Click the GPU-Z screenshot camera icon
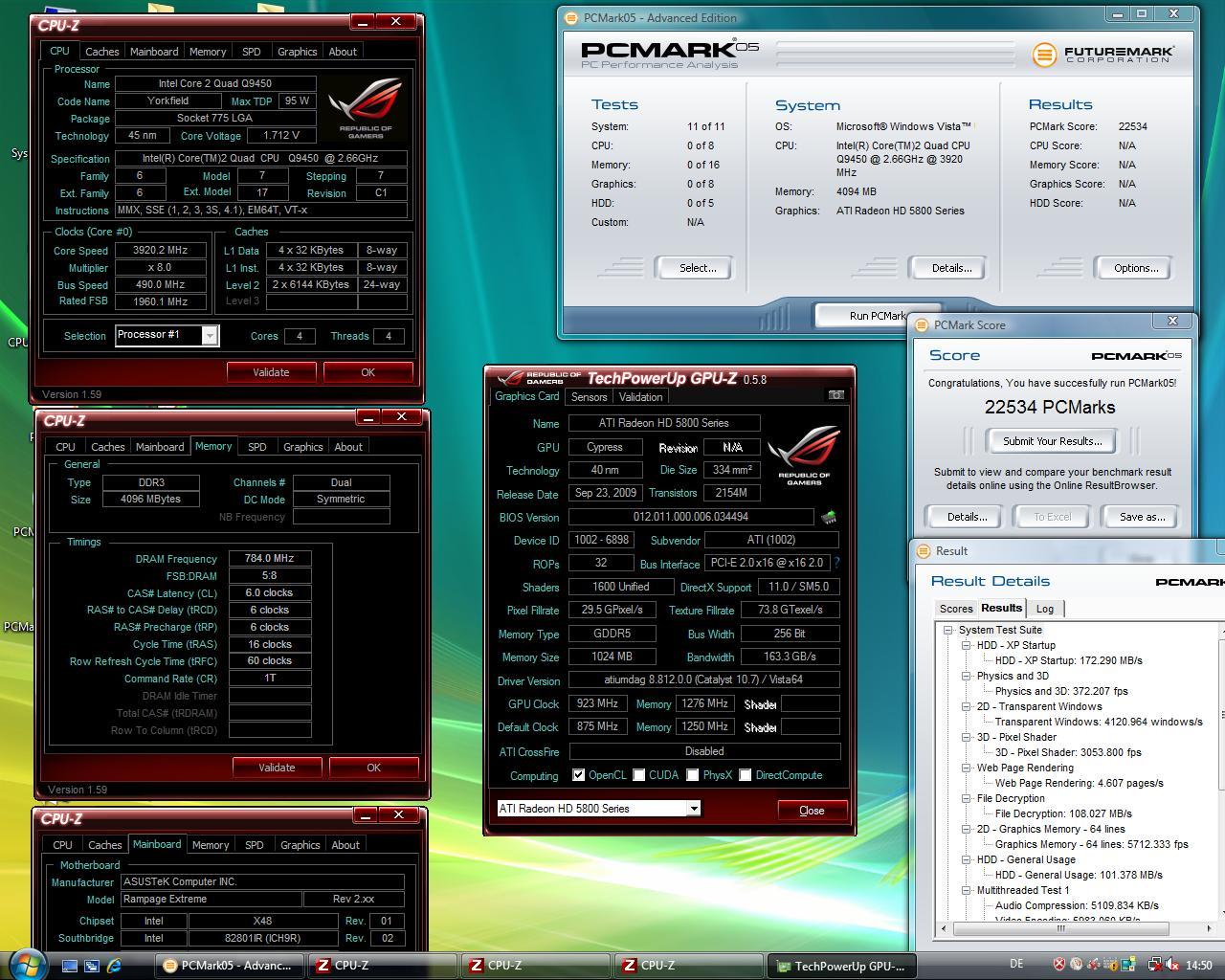The height and width of the screenshot is (980, 1225). tap(835, 394)
